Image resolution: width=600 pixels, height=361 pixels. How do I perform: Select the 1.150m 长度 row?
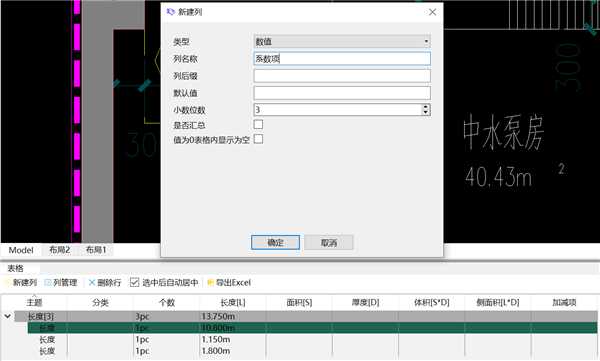(312, 340)
